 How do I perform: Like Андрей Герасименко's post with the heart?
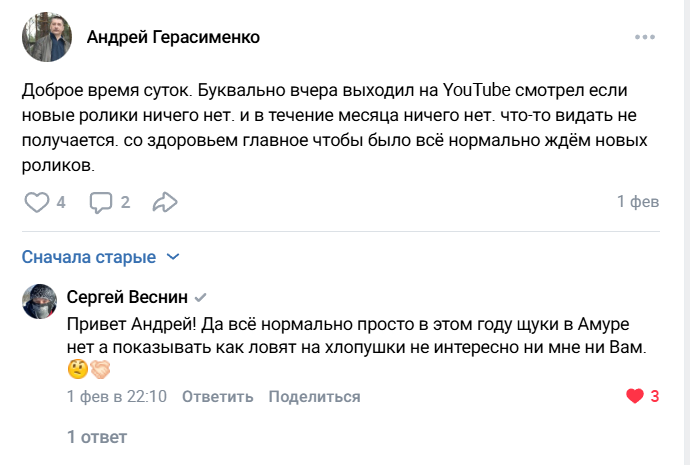coord(37,202)
